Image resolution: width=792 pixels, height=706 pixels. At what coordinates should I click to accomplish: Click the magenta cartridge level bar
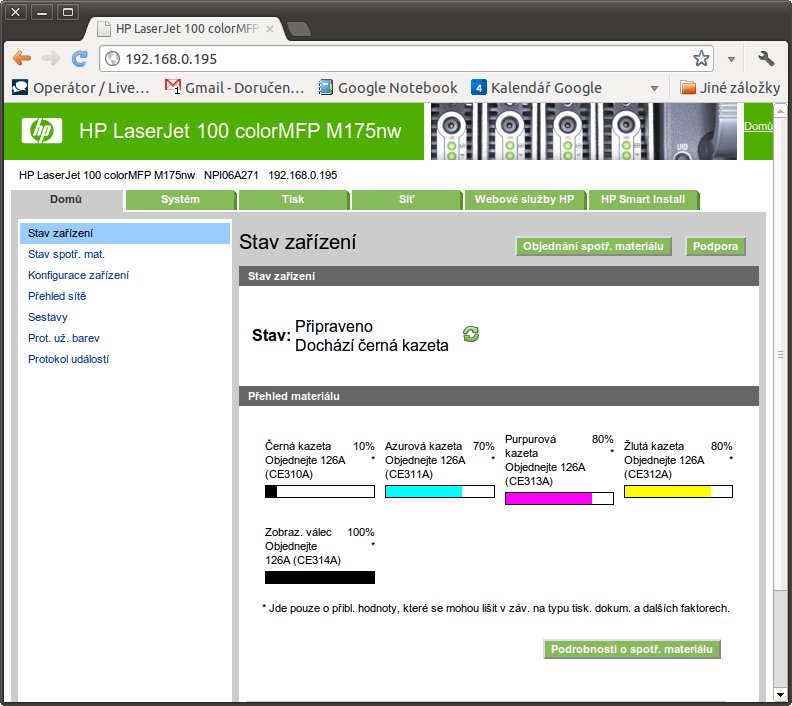[559, 498]
